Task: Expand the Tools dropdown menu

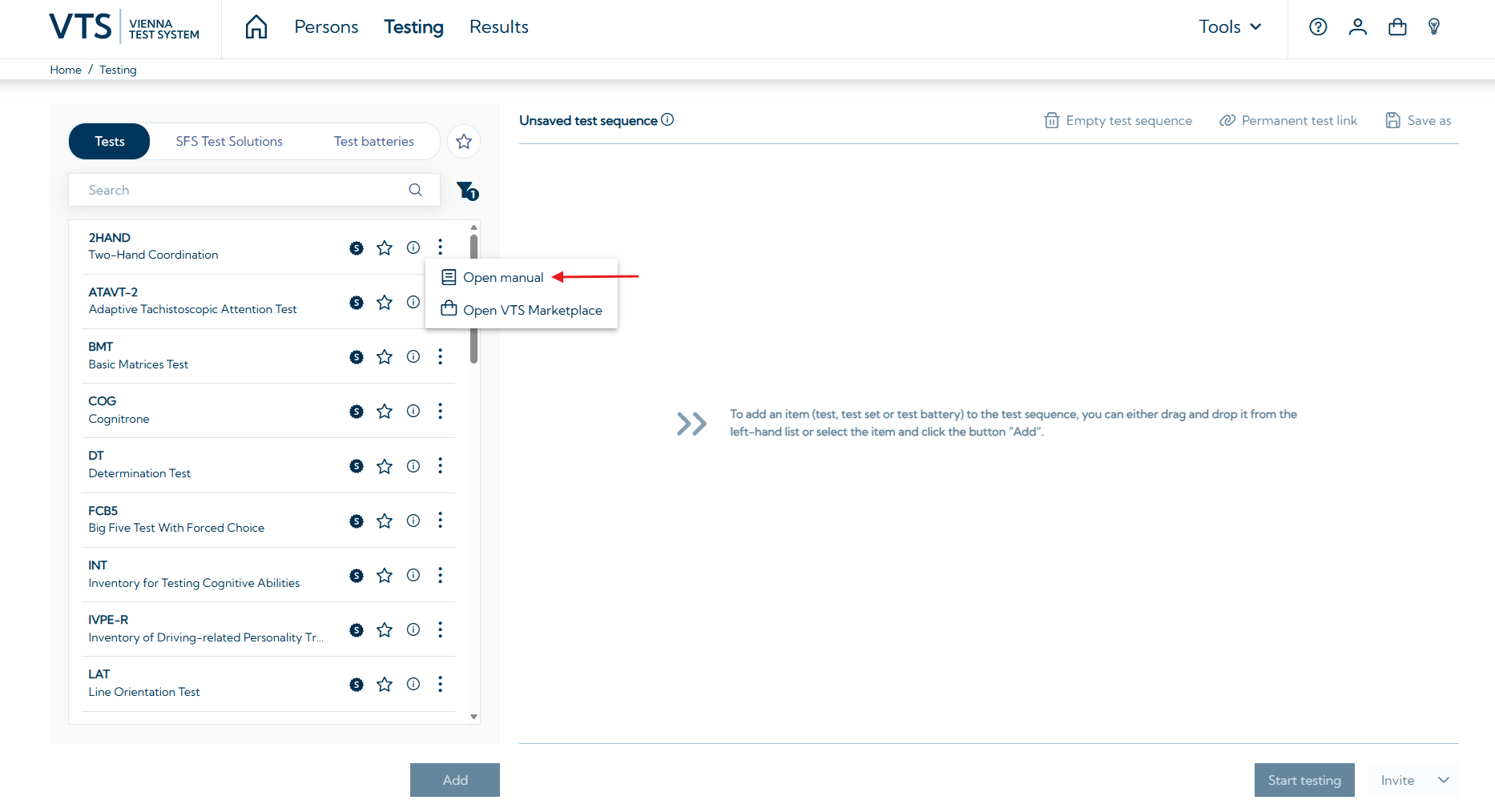Action: click(1230, 27)
